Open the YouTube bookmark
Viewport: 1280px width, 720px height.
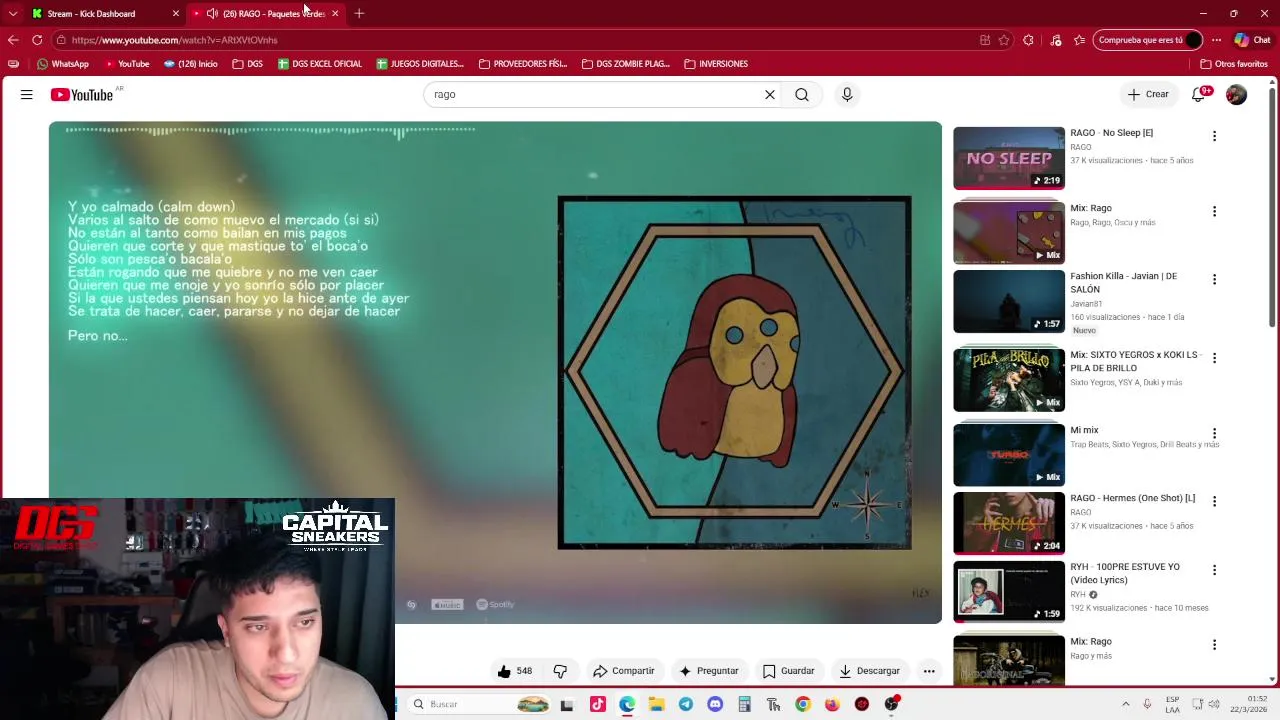pyautogui.click(x=127, y=64)
